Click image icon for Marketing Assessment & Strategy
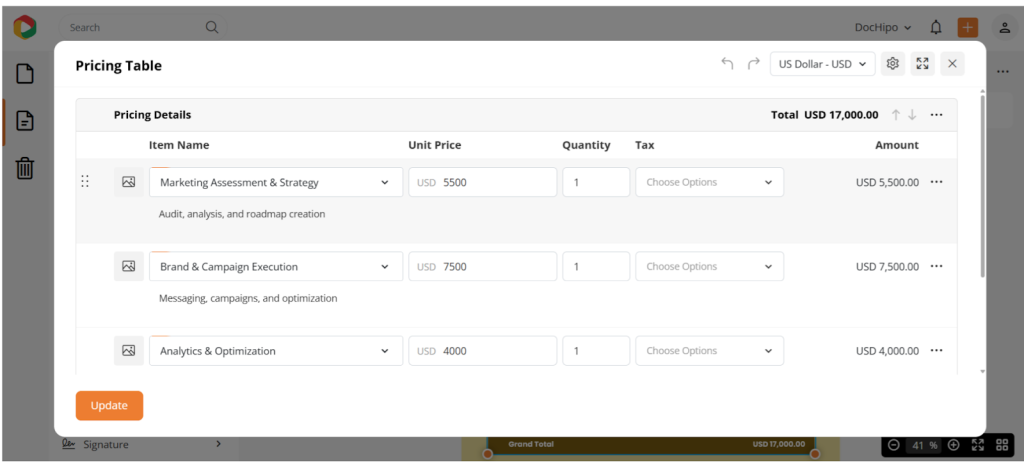The width and height of the screenshot is (1024, 463). (128, 182)
